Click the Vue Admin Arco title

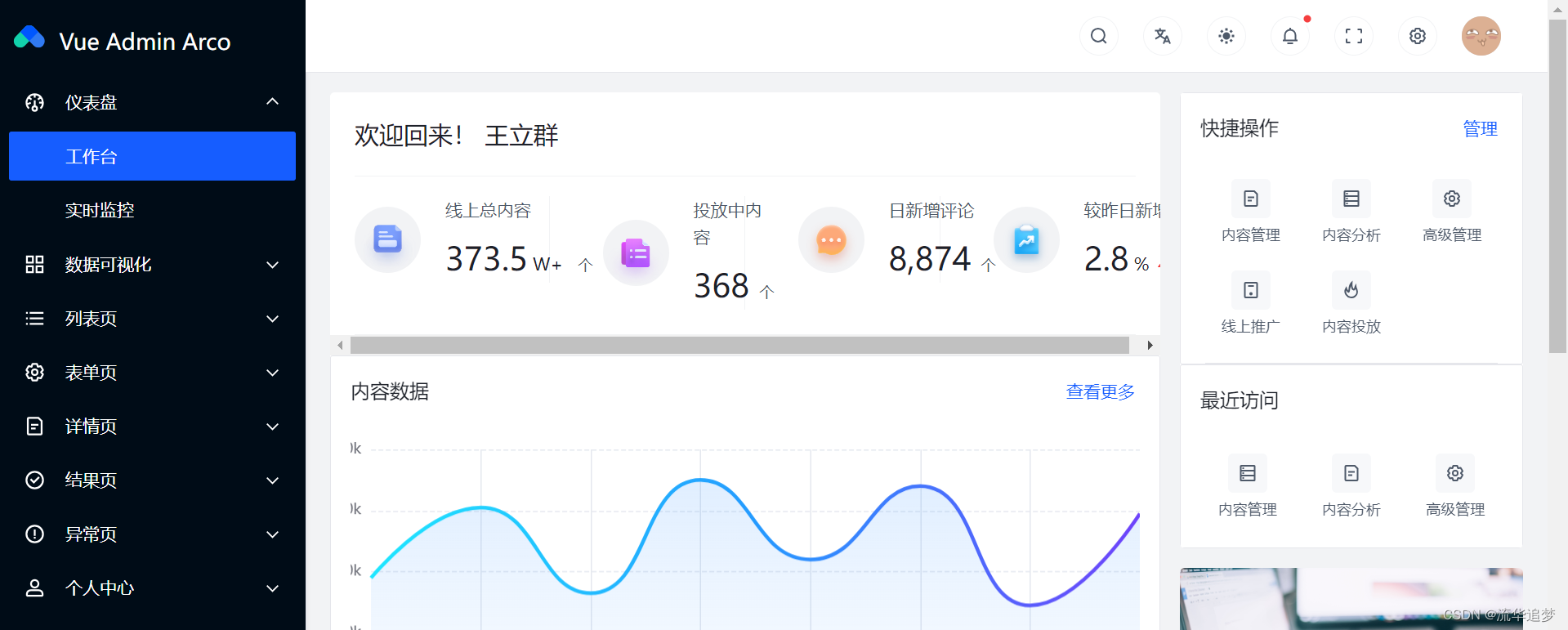(145, 41)
